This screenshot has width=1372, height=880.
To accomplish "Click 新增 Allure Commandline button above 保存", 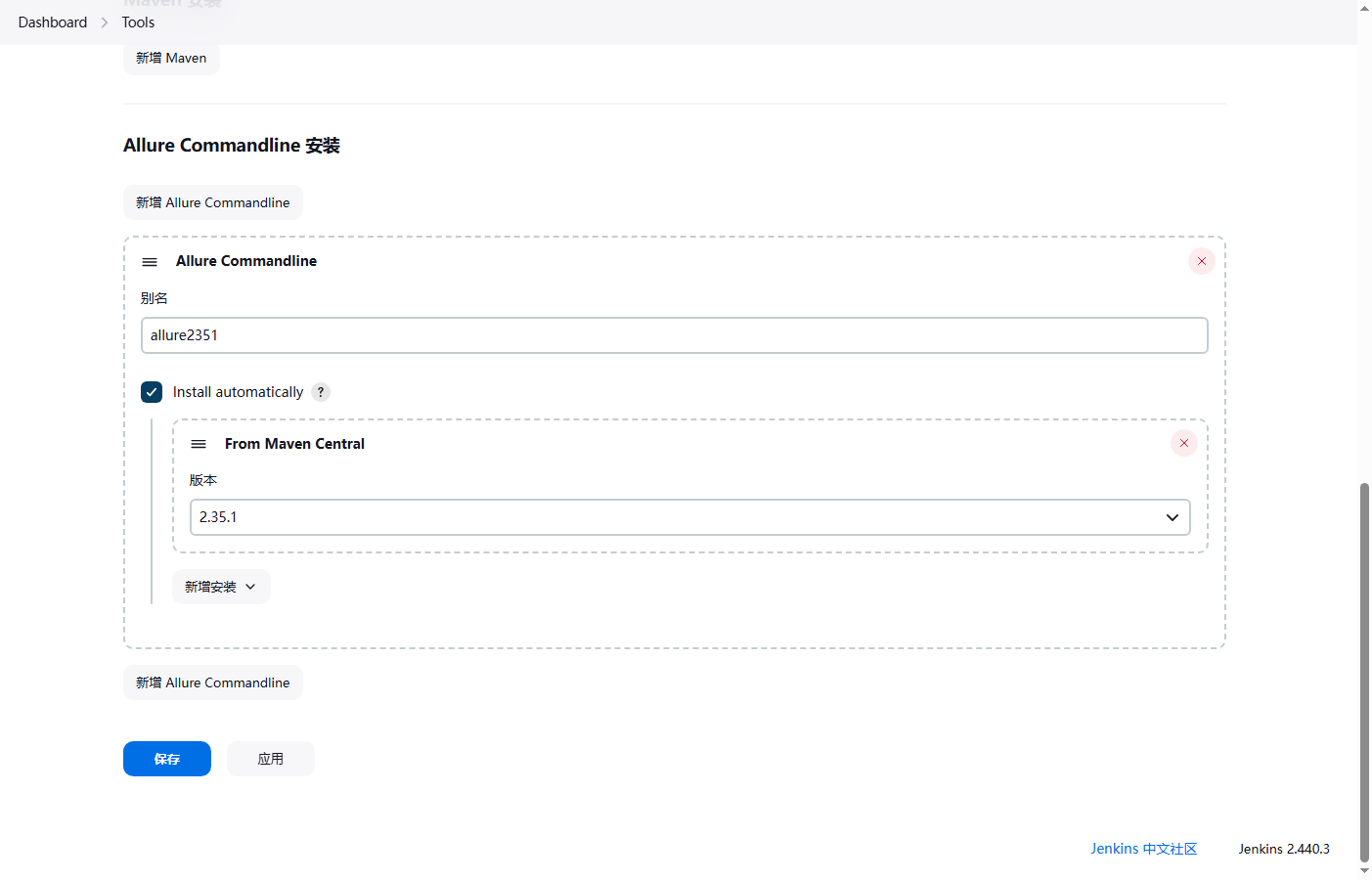I will pos(213,682).
